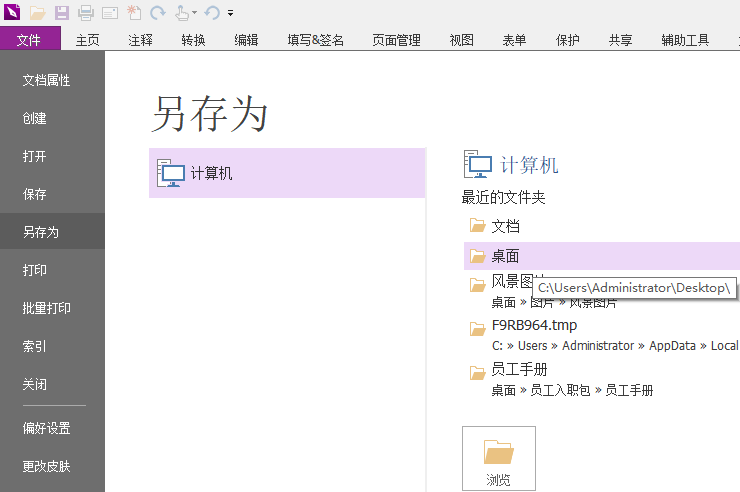
Task: Switch to the 主页 tab
Action: point(88,40)
